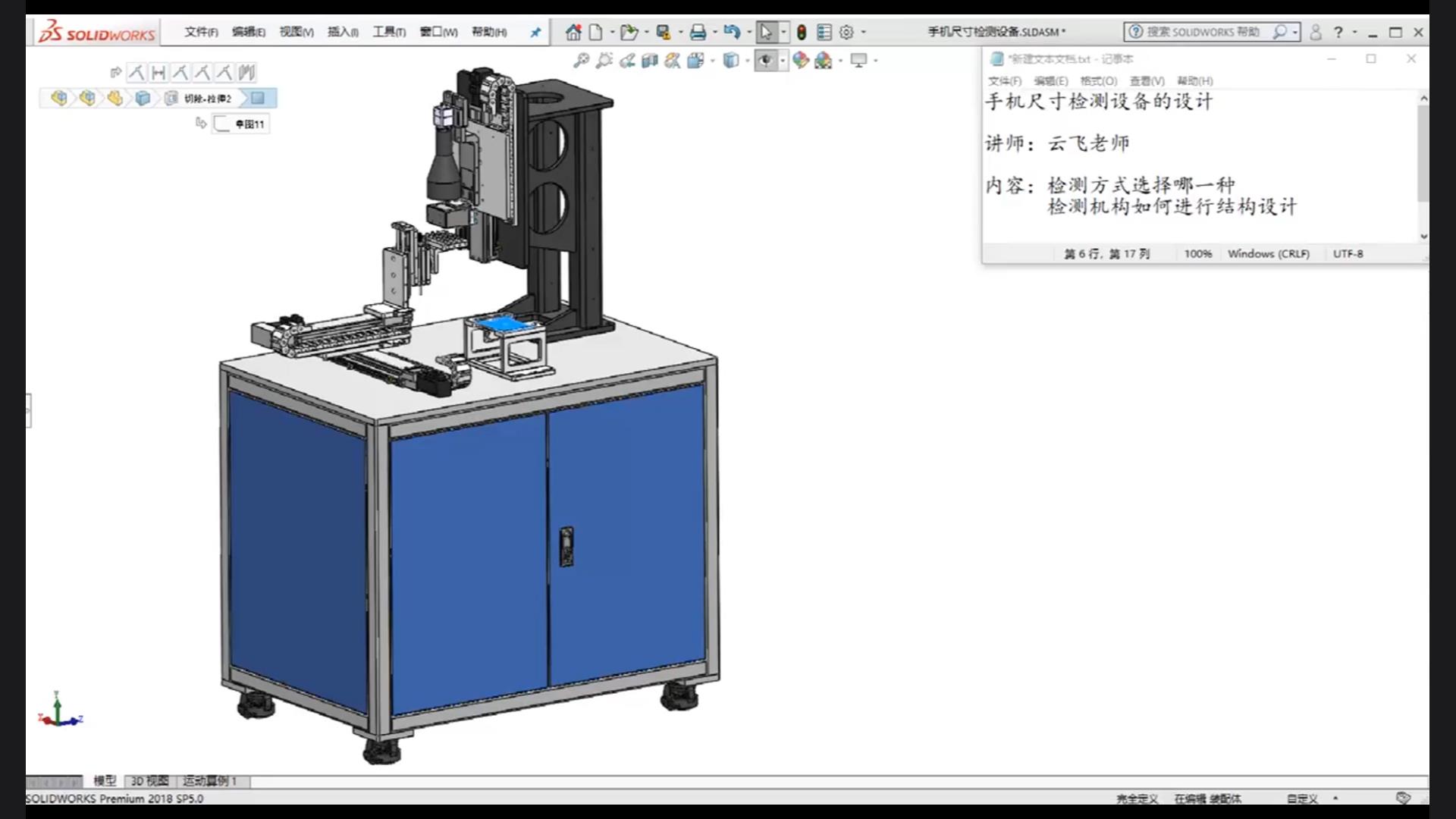Select the Zoom to Area tool
Viewport: 1456px width, 819px height.
604,60
